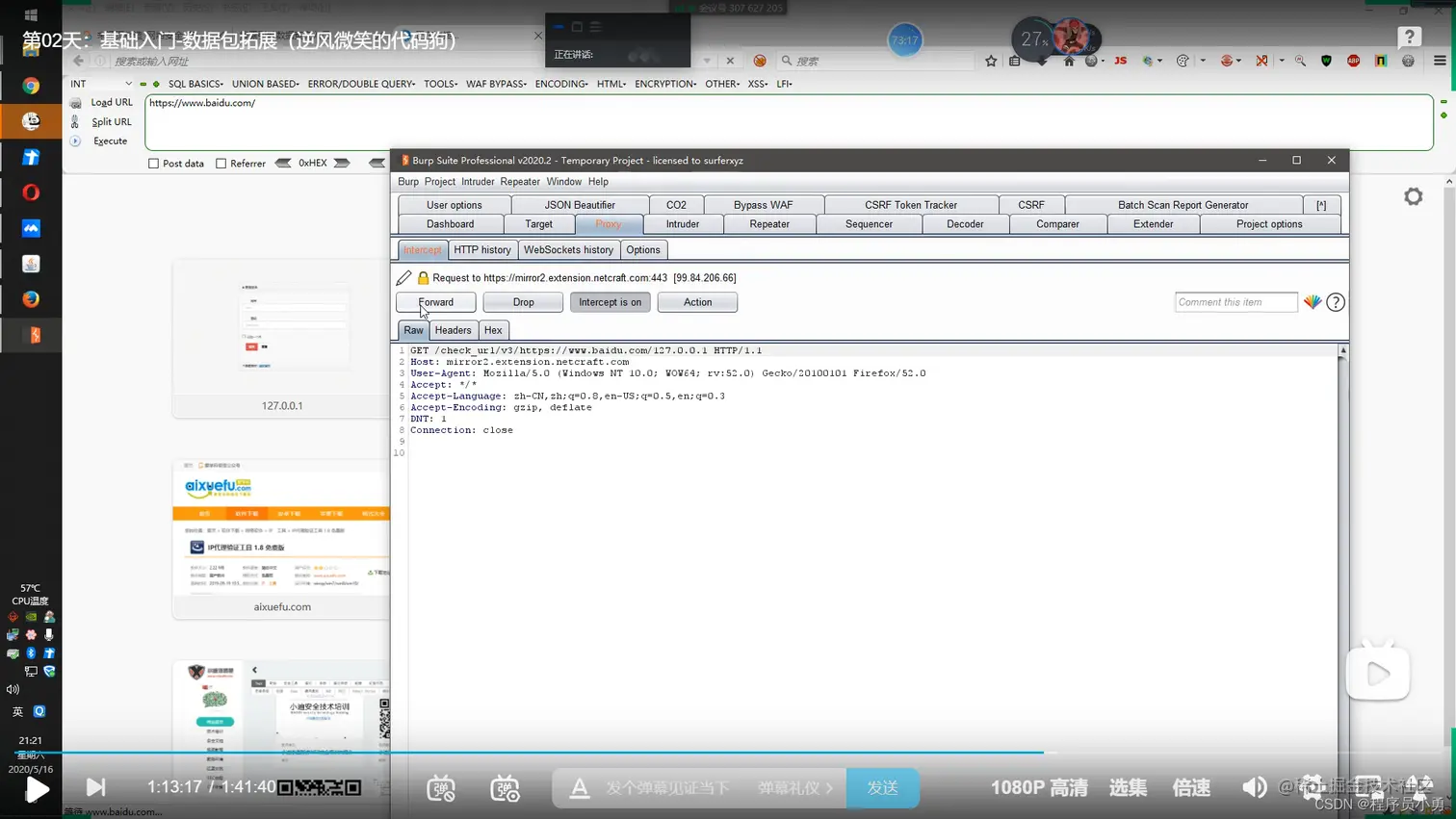This screenshot has height=819, width=1456.
Task: Open the TOOLS dropdown in HackBar
Action: click(440, 84)
